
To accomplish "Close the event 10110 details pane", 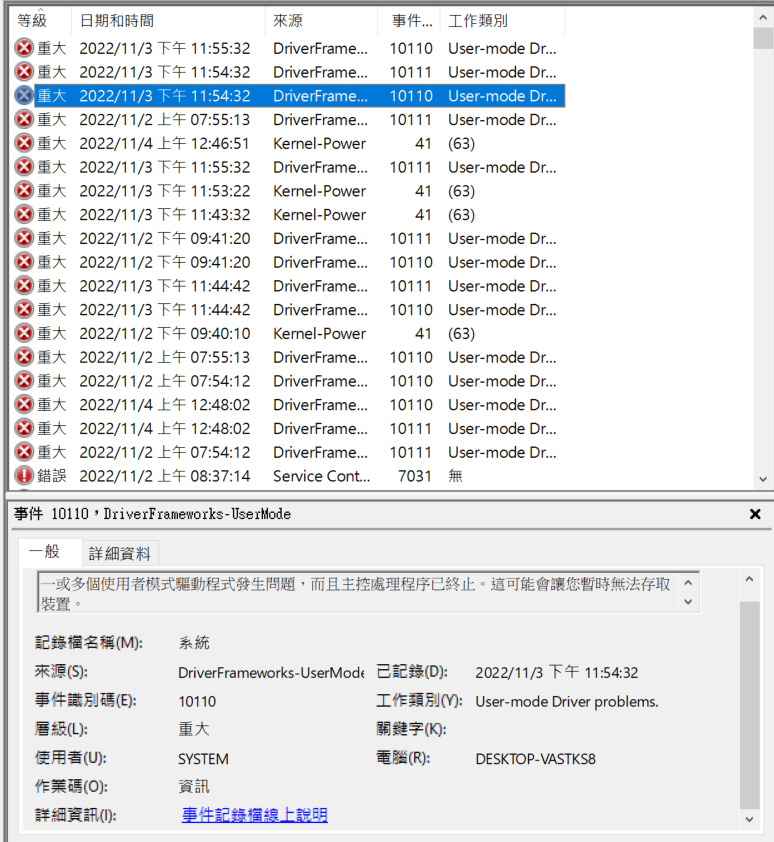I will (x=755, y=514).
